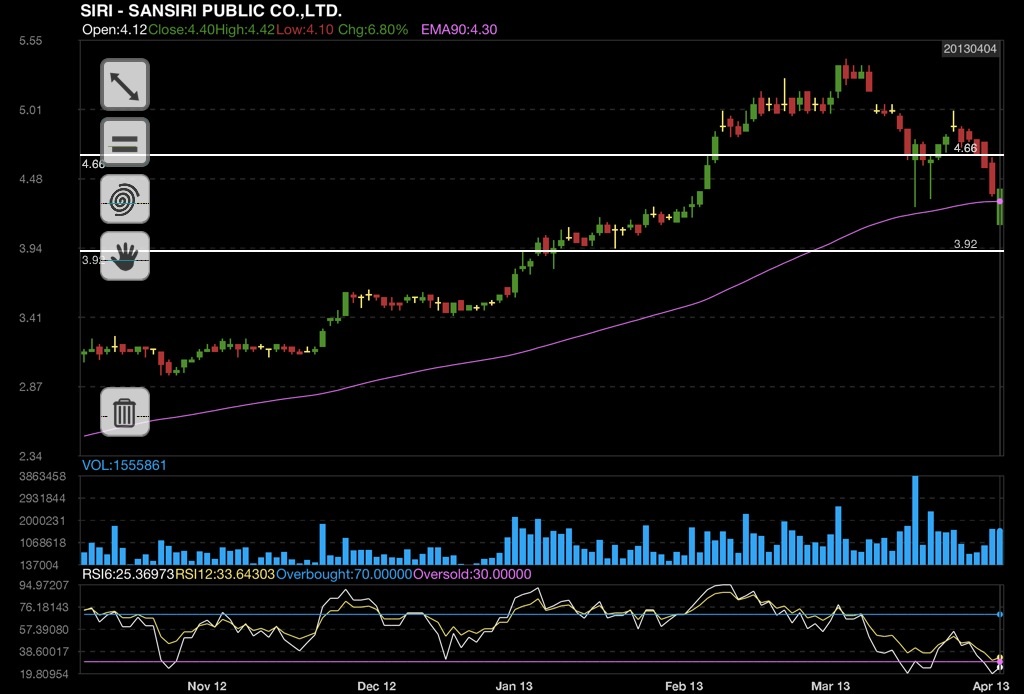
Task: Click the Oversold:30.00000 label
Action: pyautogui.click(x=473, y=575)
